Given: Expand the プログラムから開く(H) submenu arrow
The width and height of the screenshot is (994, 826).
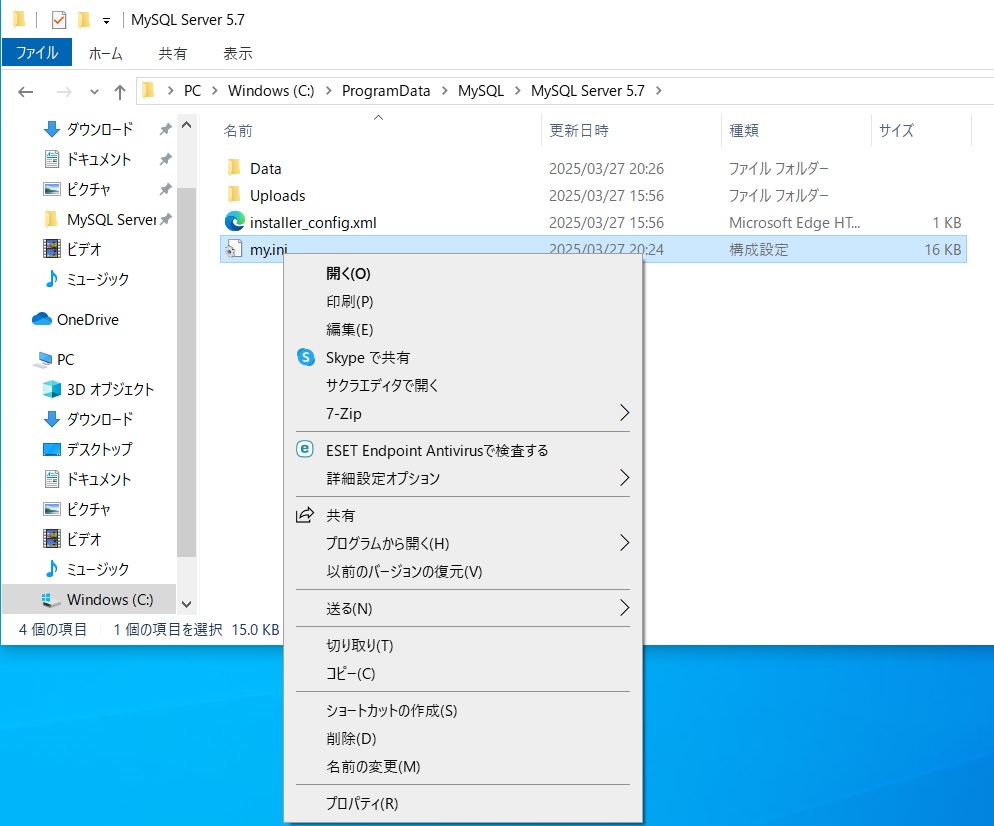Looking at the screenshot, I should pyautogui.click(x=624, y=543).
